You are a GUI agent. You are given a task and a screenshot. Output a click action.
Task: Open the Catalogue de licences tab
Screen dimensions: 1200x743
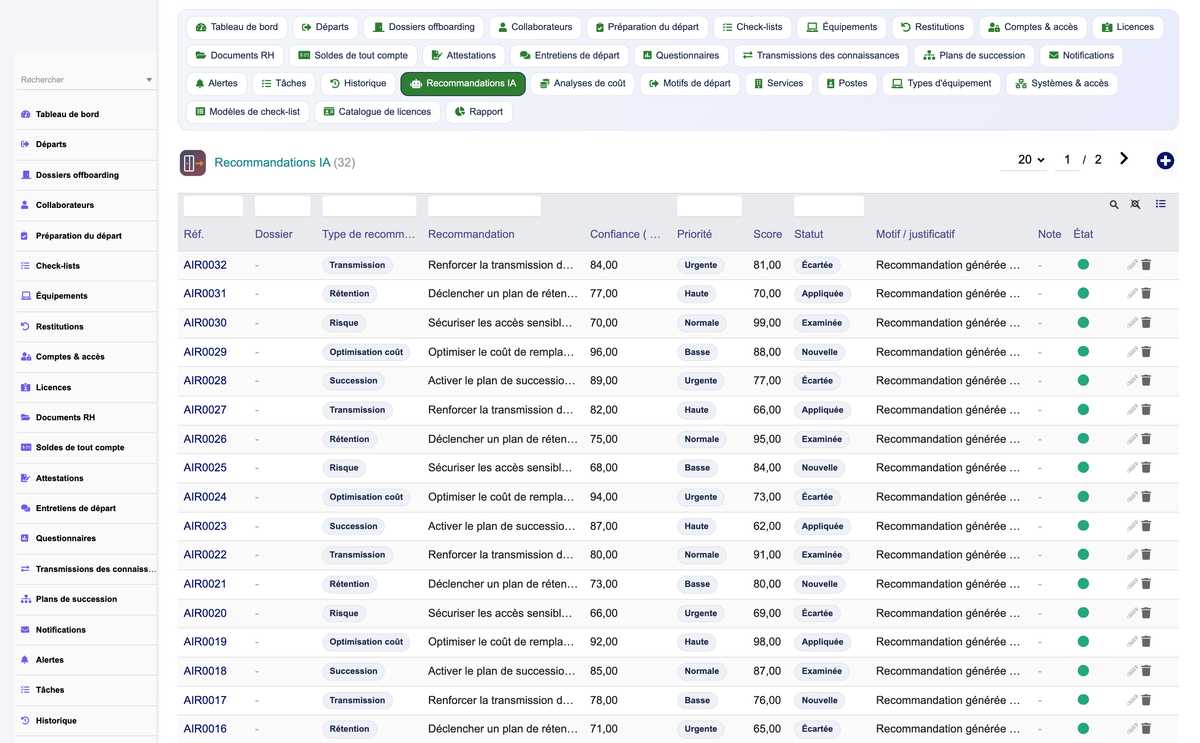pos(376,112)
